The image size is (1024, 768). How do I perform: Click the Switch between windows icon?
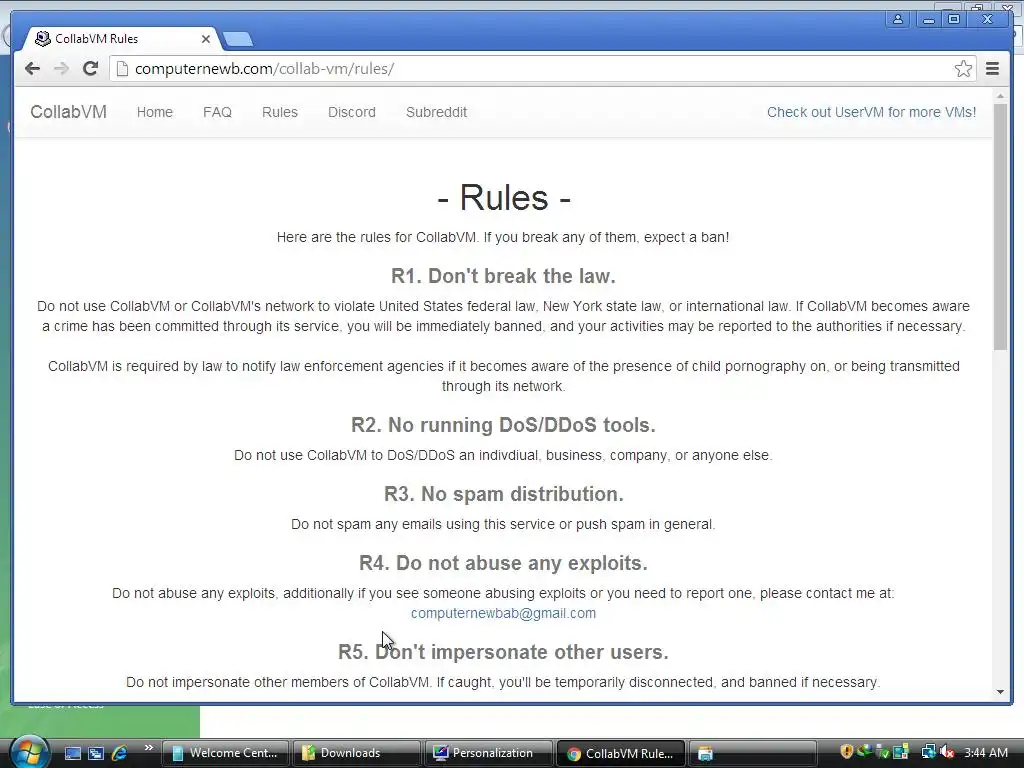coord(96,754)
